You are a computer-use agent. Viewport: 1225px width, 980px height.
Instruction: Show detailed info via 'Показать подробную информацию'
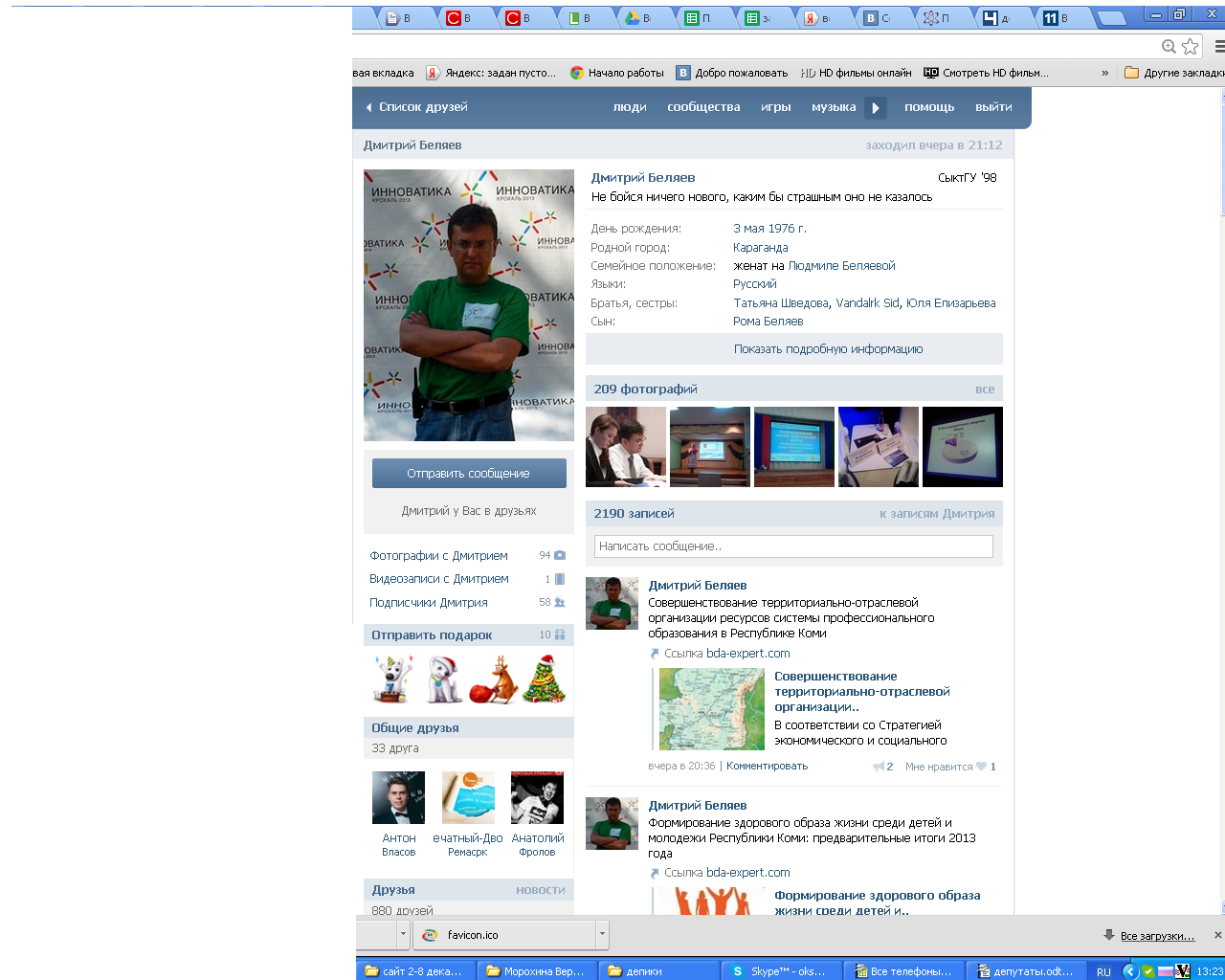(828, 349)
